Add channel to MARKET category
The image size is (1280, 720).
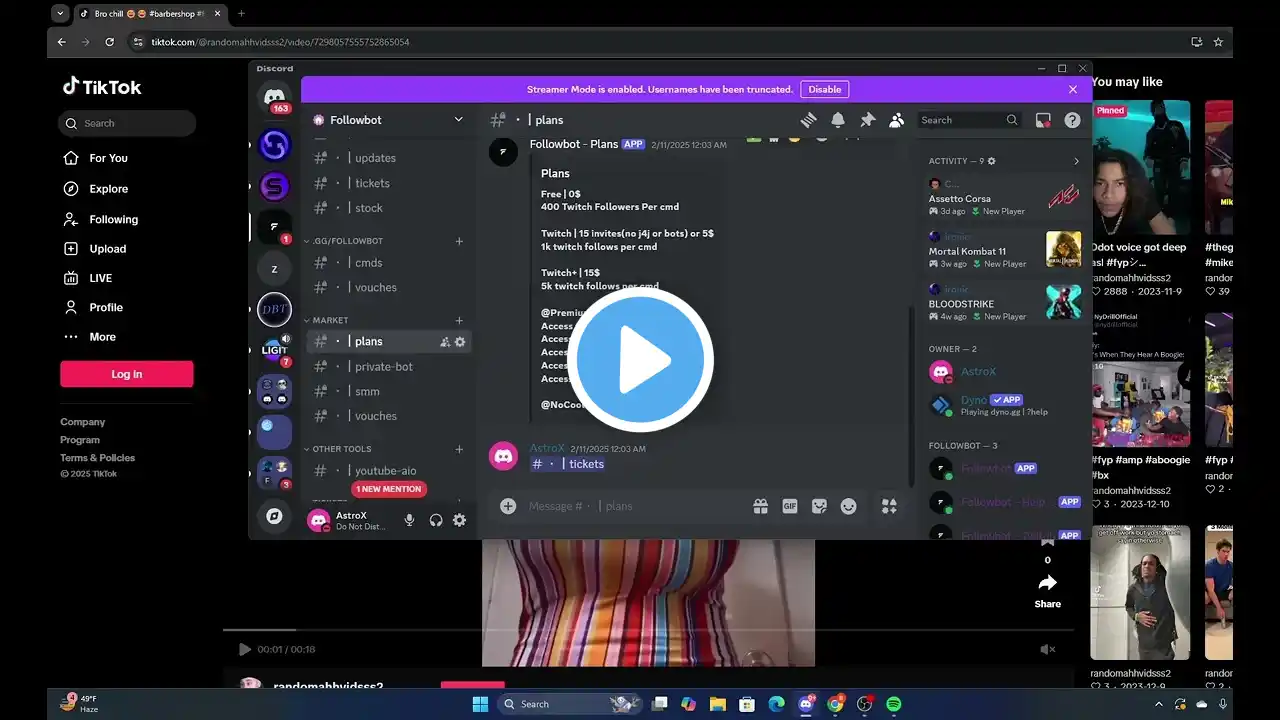460,320
